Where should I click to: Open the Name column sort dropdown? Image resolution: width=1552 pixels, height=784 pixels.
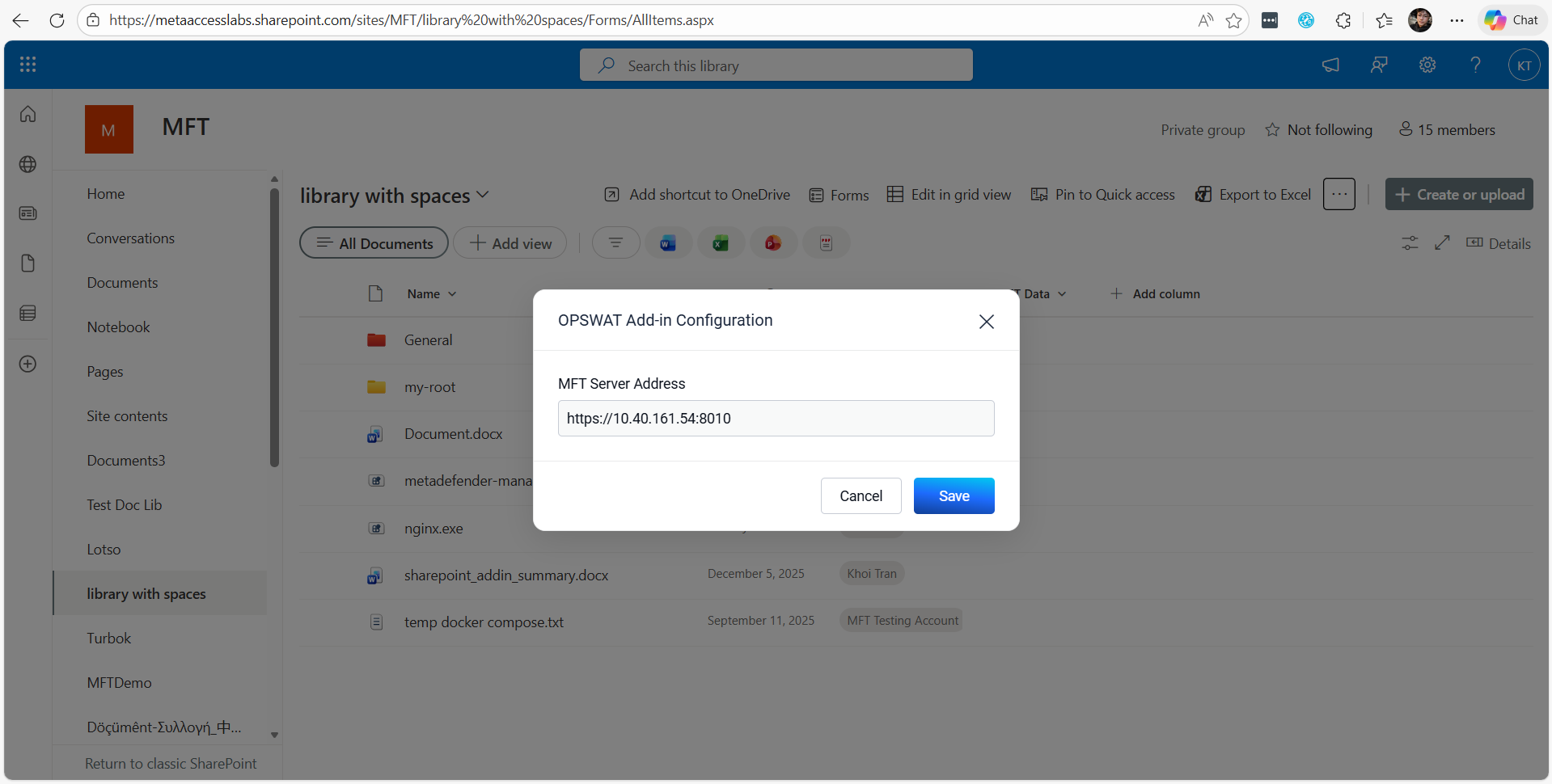(x=451, y=293)
